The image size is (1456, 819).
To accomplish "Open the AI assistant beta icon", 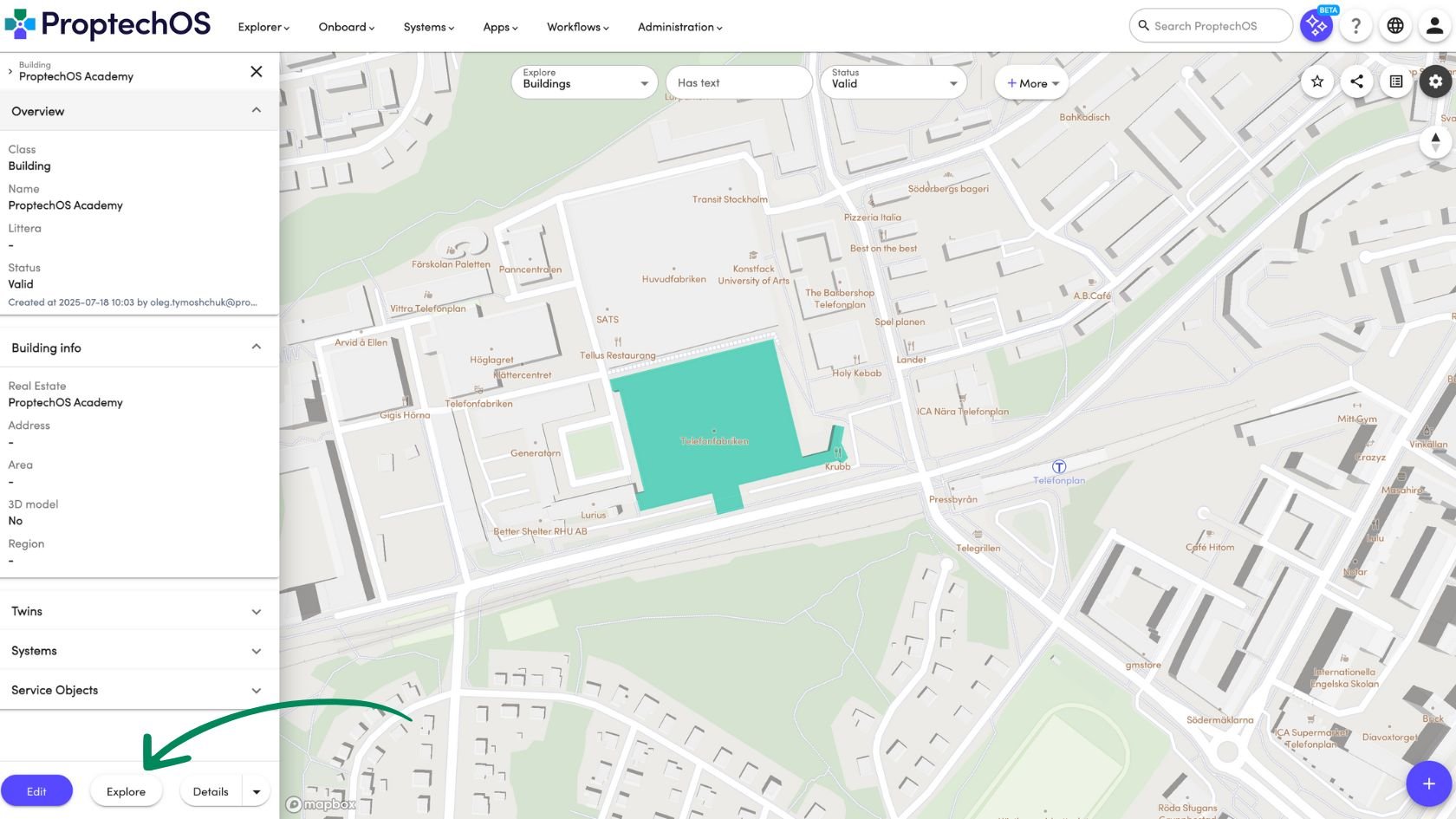I will (x=1316, y=26).
